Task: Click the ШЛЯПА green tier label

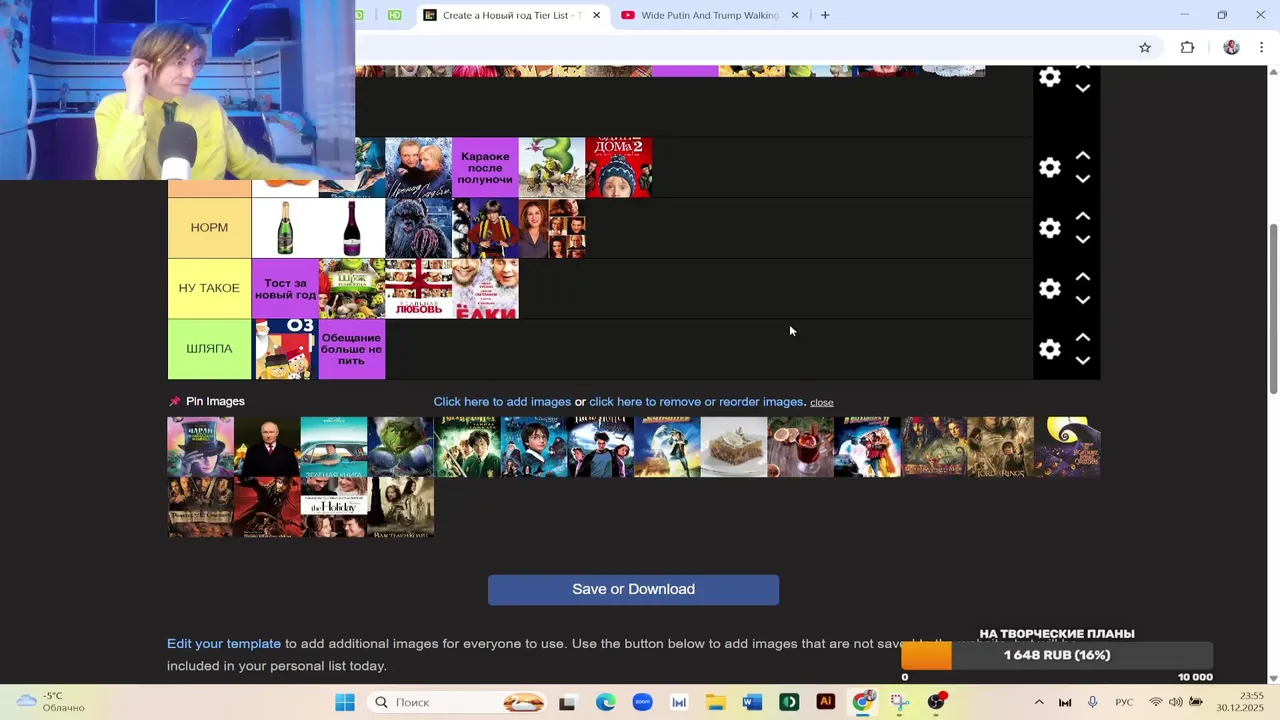Action: click(x=209, y=349)
